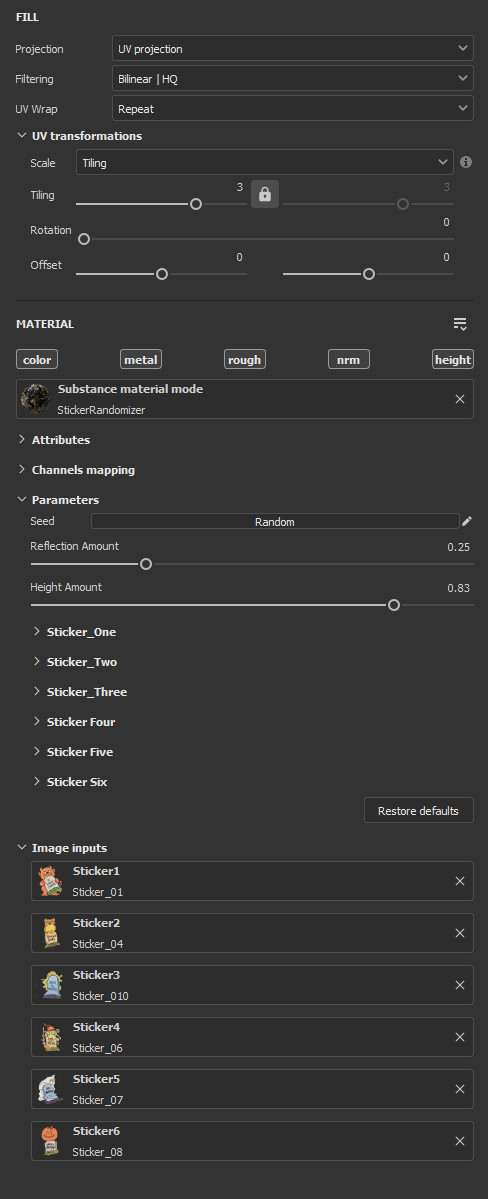Remove the StickerRandomizer material
Viewport: 488px width, 1199px height.
[x=460, y=399]
